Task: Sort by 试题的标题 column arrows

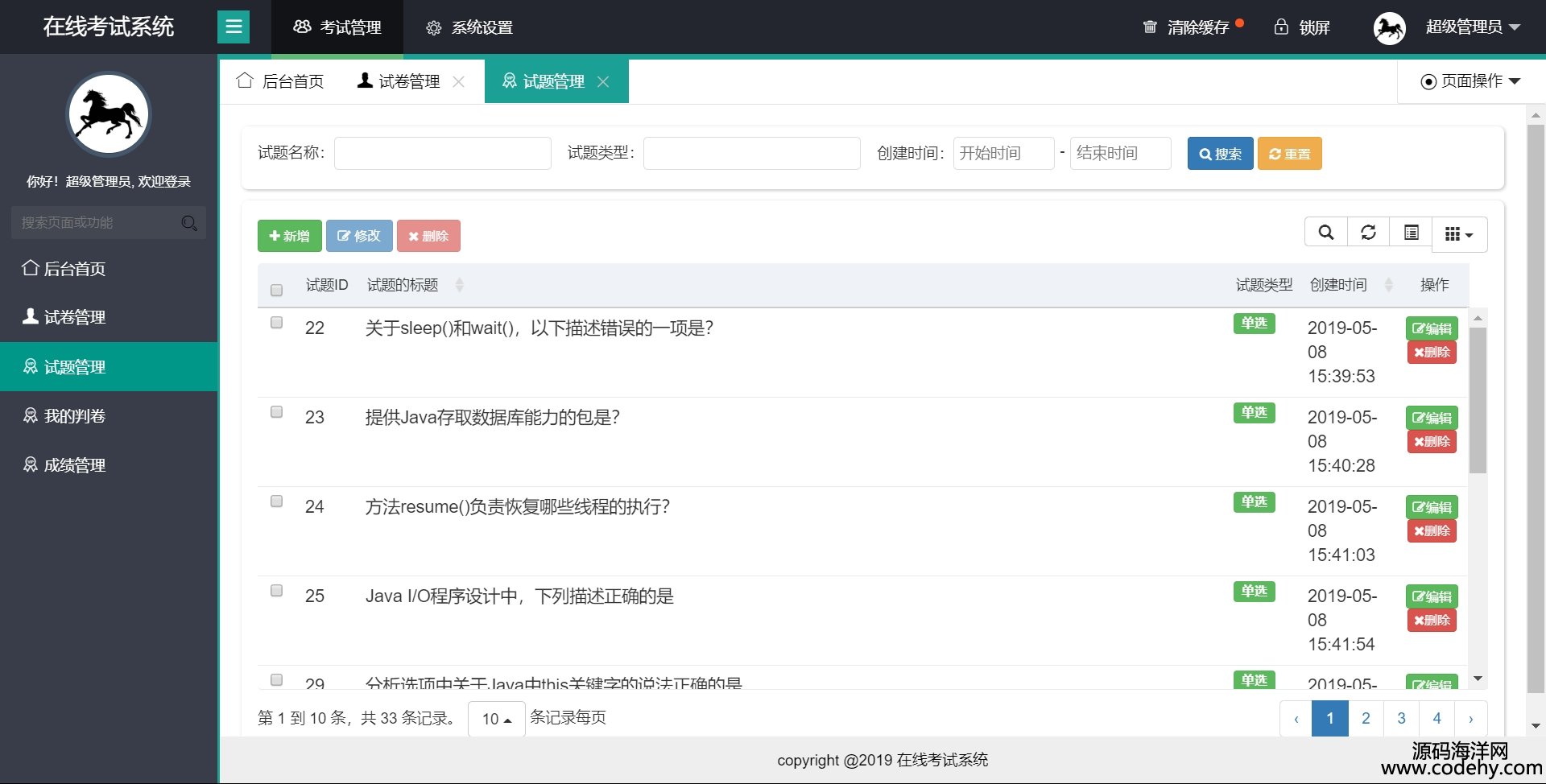Action: pyautogui.click(x=460, y=285)
